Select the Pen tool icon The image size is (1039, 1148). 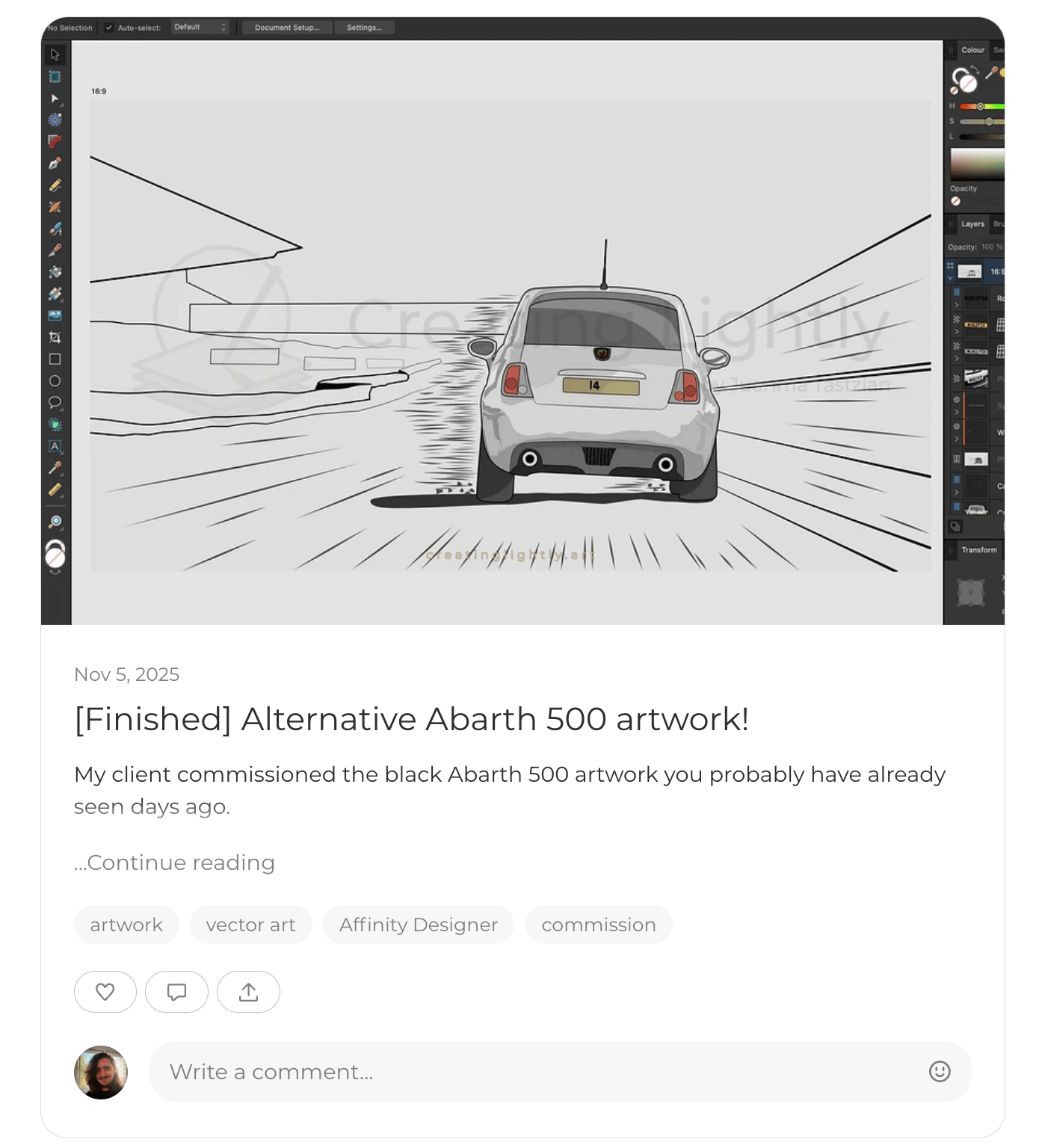tap(55, 163)
